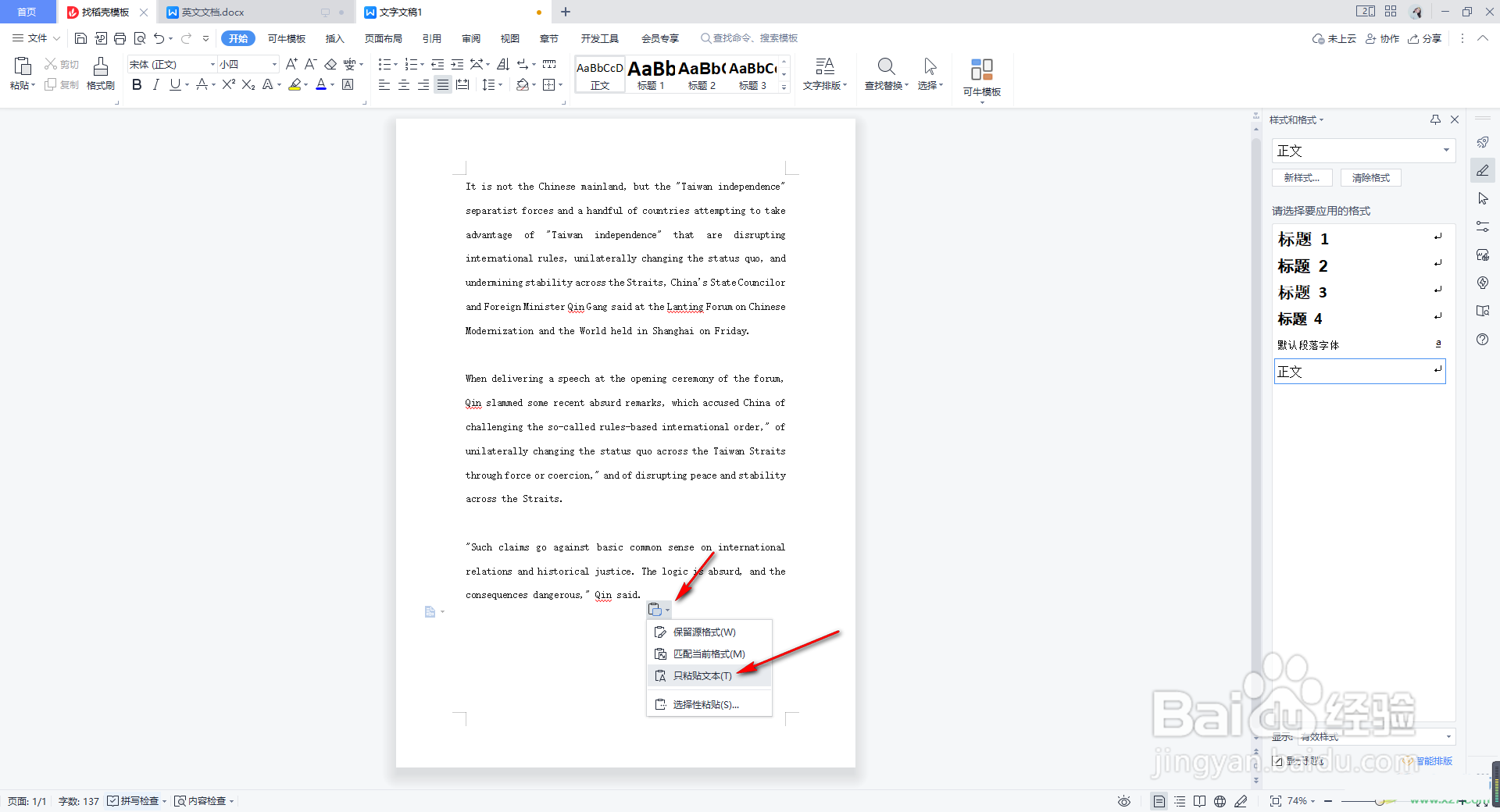Image resolution: width=1500 pixels, height=812 pixels.
Task: Click the Paste clipboard icon
Action: tap(23, 67)
